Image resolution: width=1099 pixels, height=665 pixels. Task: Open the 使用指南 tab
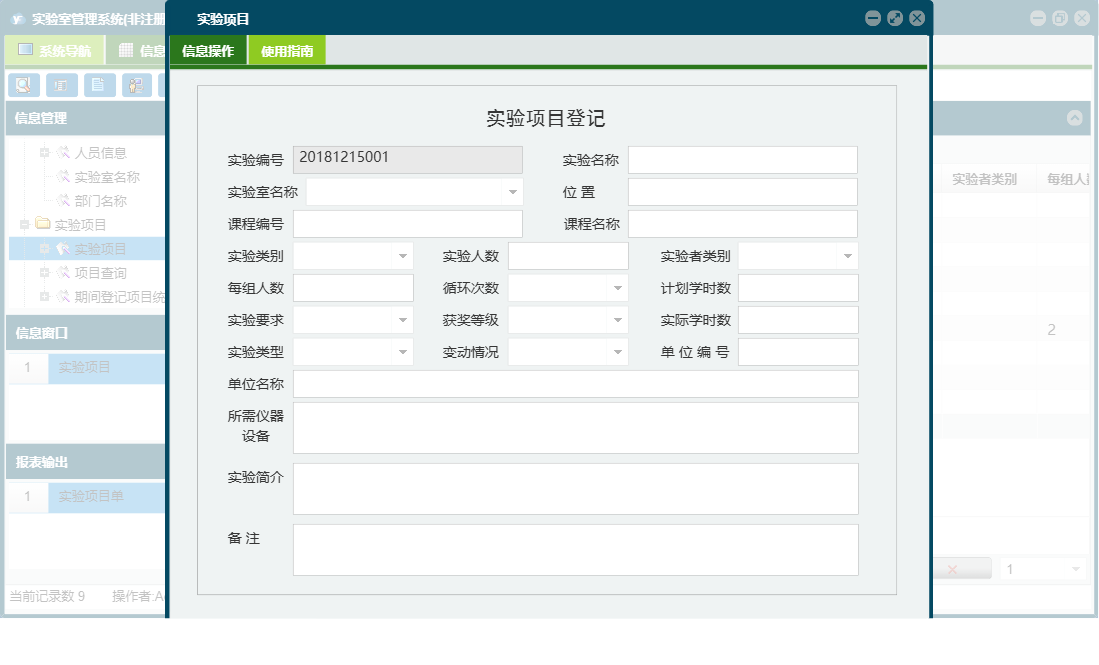click(287, 51)
